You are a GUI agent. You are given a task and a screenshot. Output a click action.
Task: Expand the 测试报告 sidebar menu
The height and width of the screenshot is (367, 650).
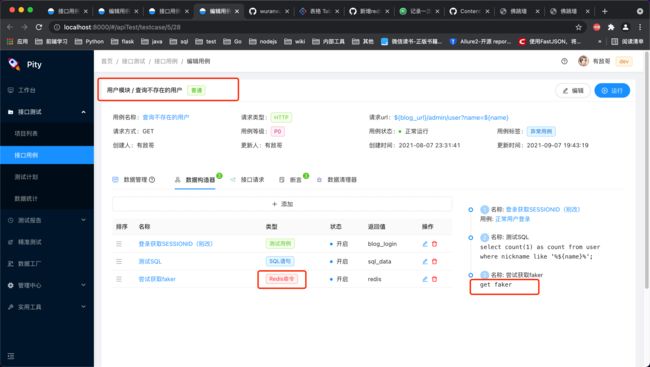pos(83,220)
